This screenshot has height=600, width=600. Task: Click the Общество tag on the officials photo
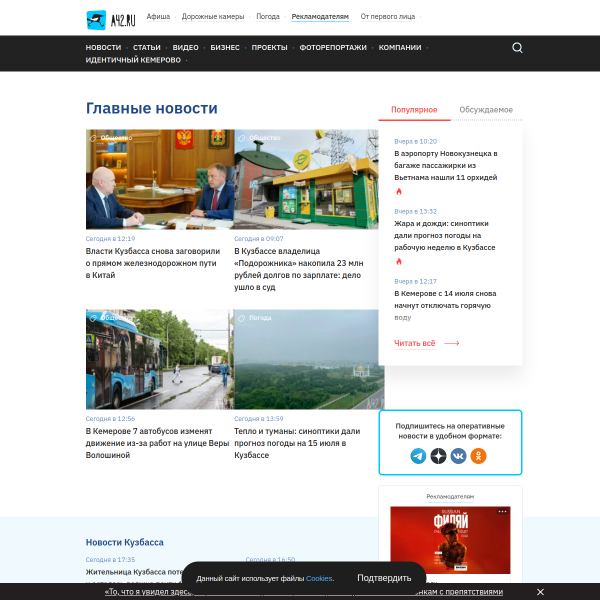pyautogui.click(x=111, y=138)
